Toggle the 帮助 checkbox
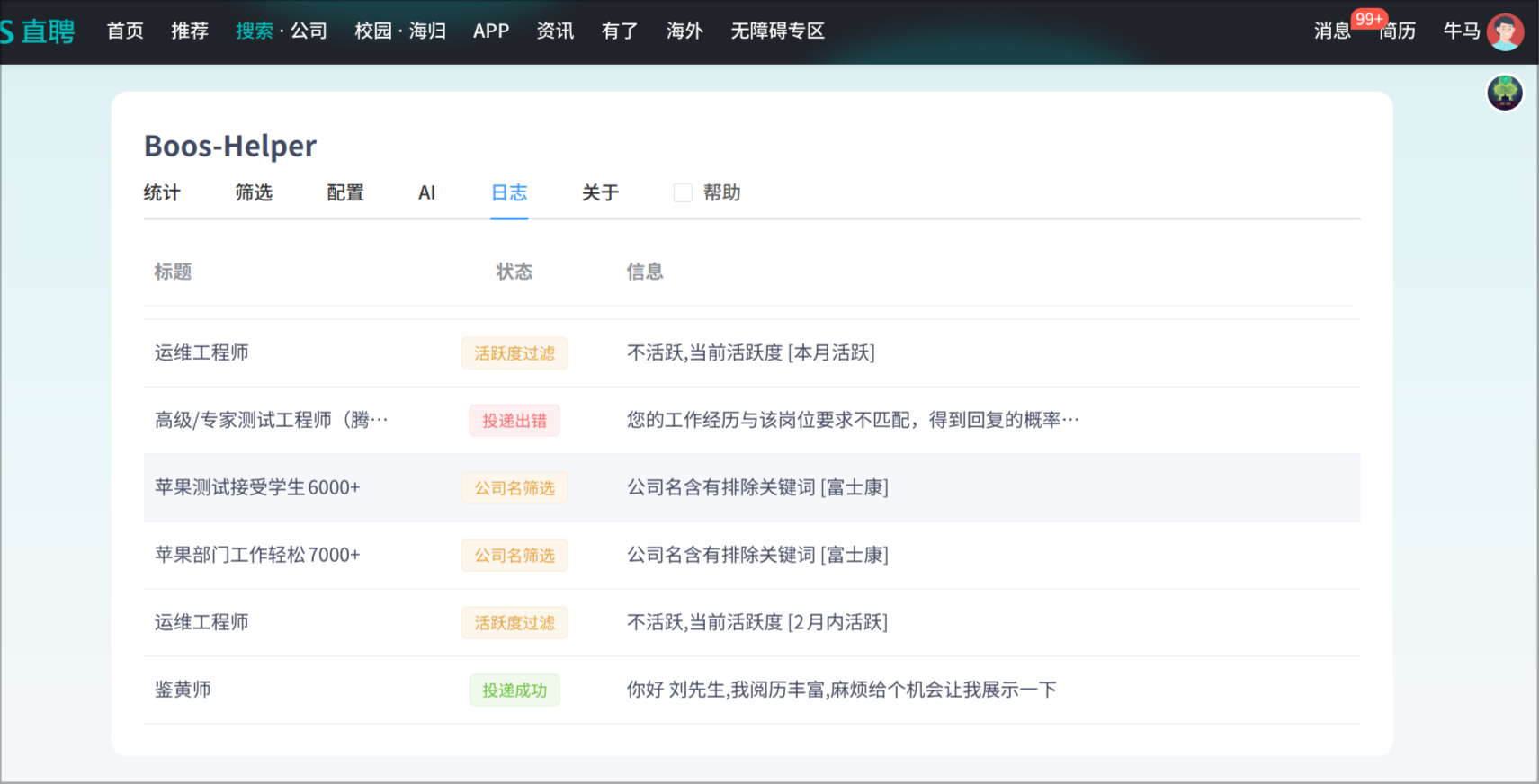 click(x=683, y=192)
